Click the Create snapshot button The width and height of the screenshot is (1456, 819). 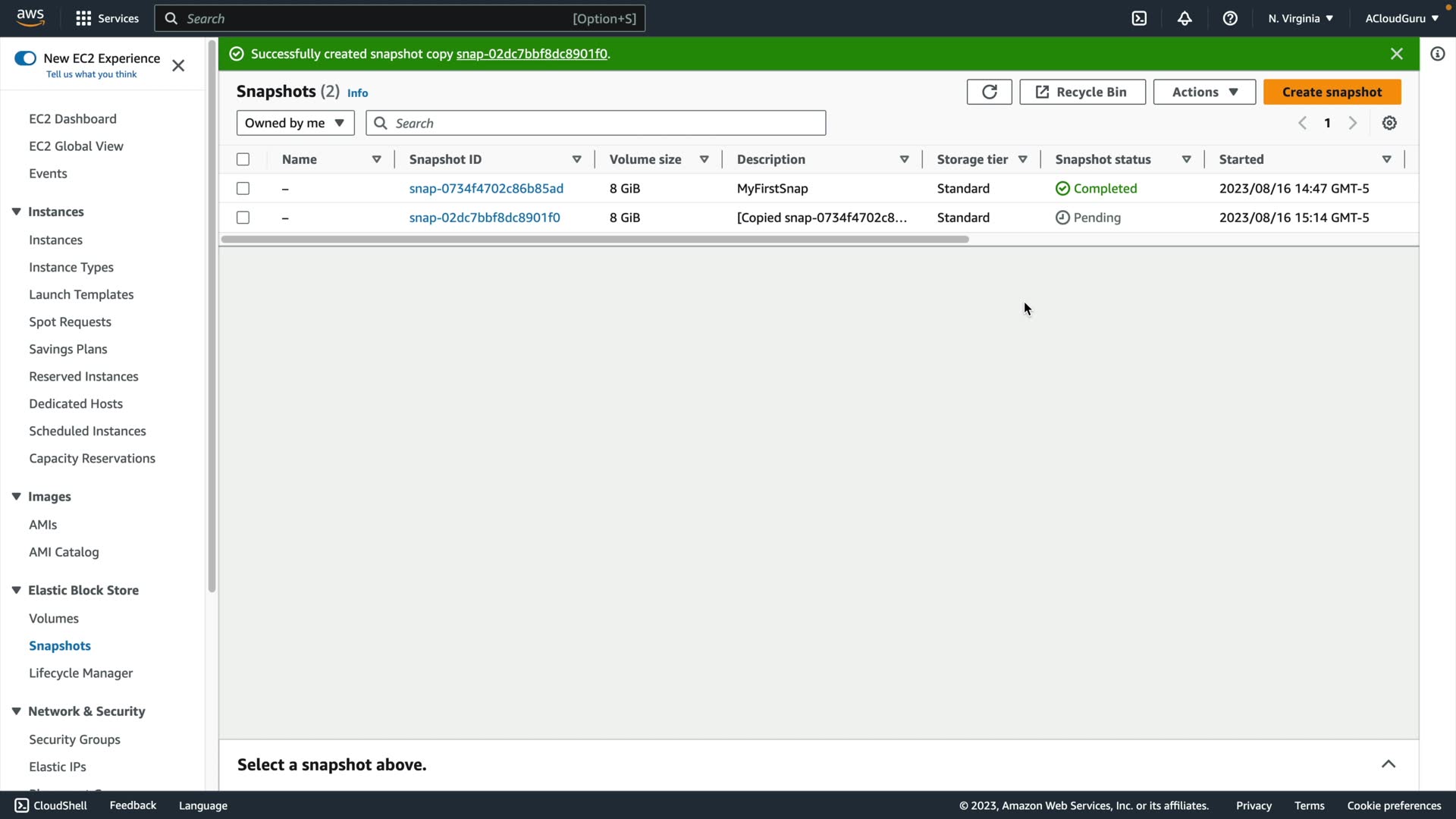[x=1332, y=92]
